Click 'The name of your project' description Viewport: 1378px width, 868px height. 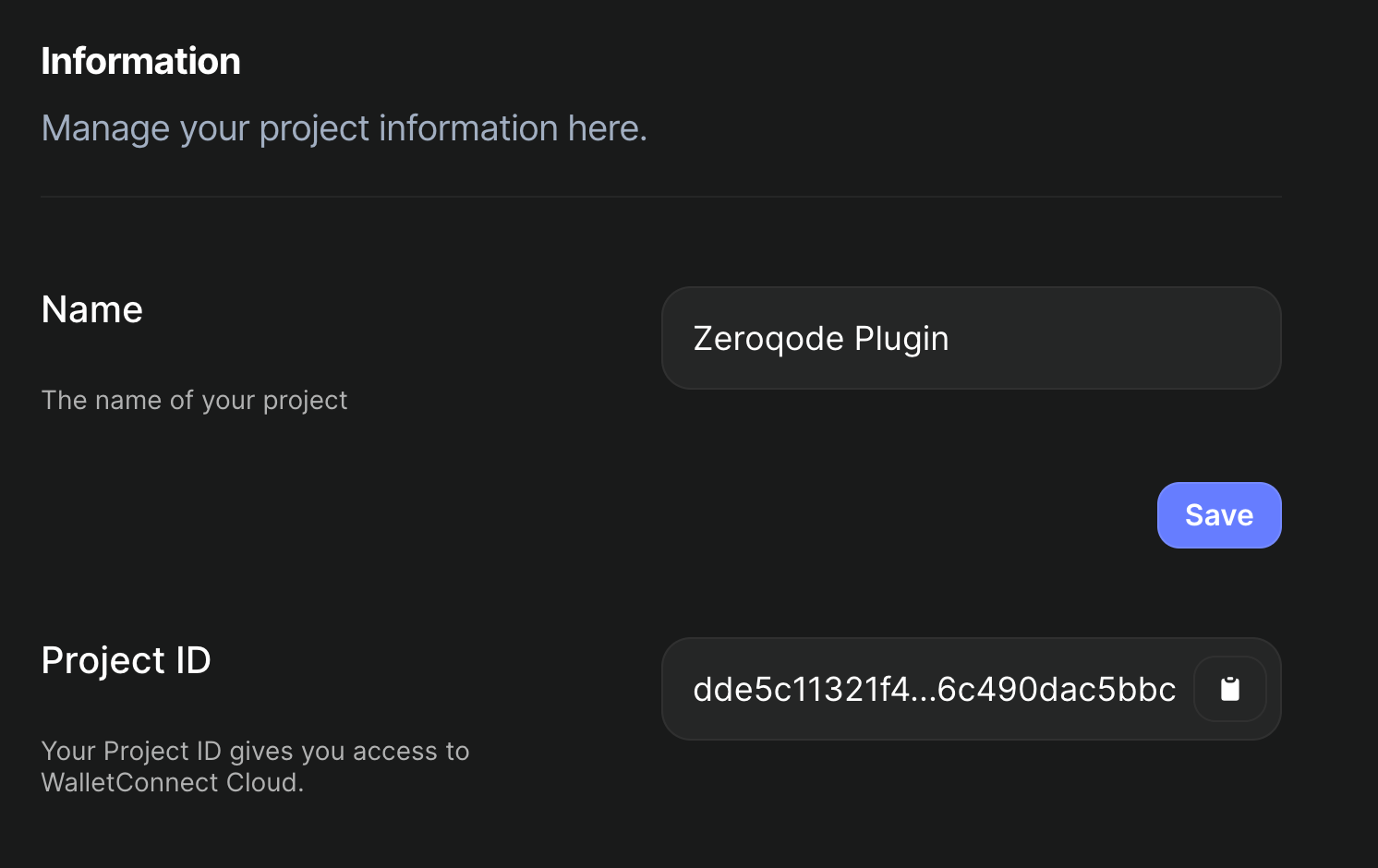[194, 400]
